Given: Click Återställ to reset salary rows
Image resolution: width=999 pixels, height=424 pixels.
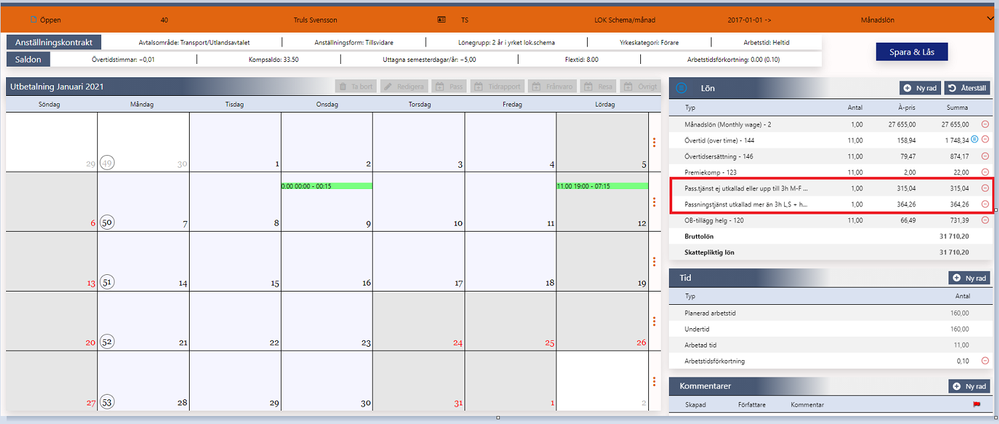Looking at the screenshot, I should click(x=967, y=88).
